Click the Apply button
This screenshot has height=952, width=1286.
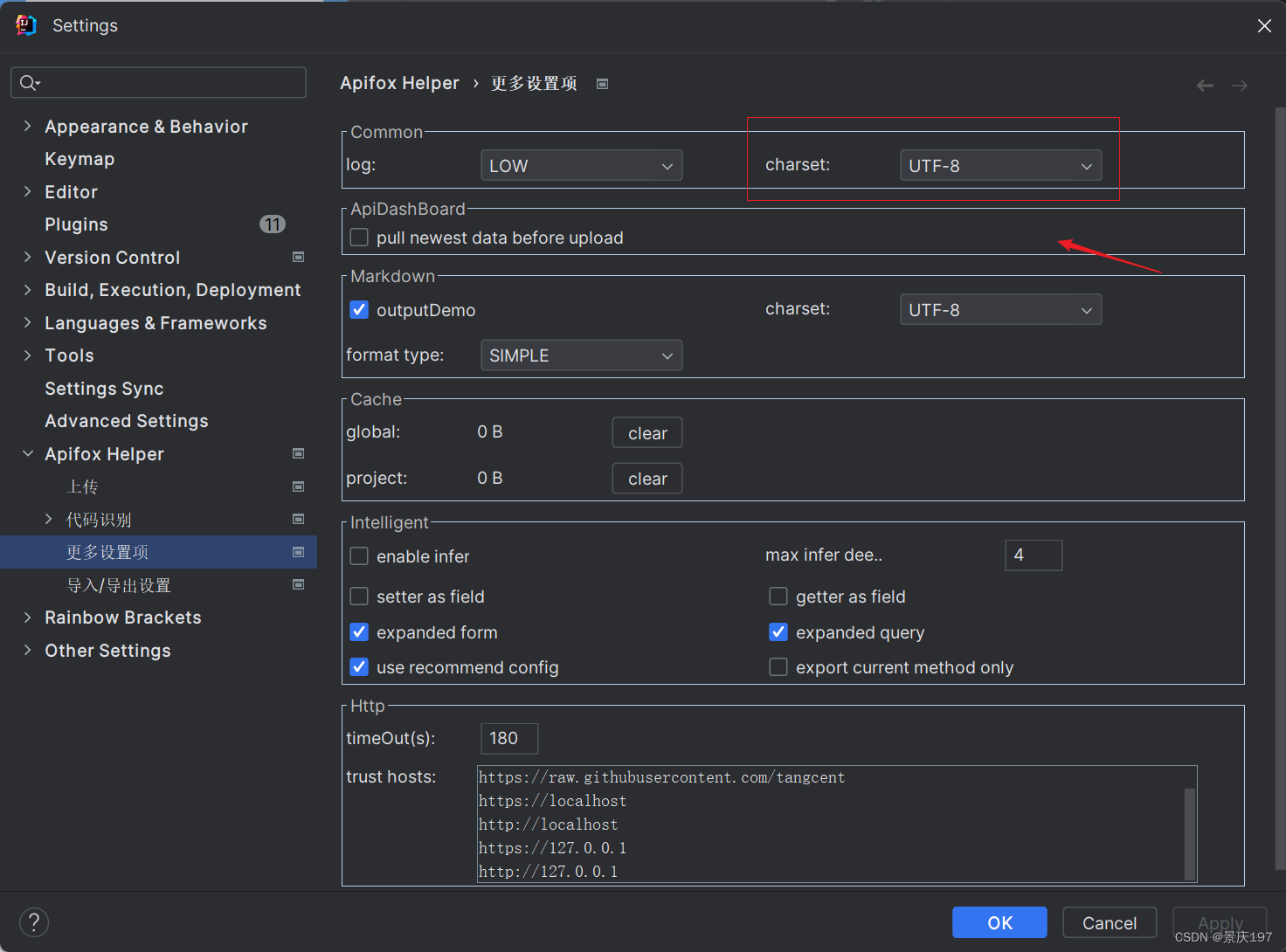[x=1220, y=922]
